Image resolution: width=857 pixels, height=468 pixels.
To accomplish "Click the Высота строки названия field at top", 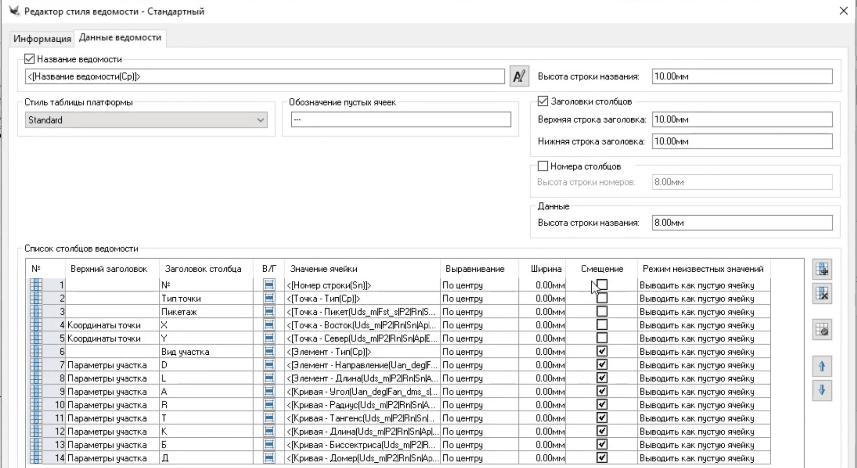I will [740, 76].
